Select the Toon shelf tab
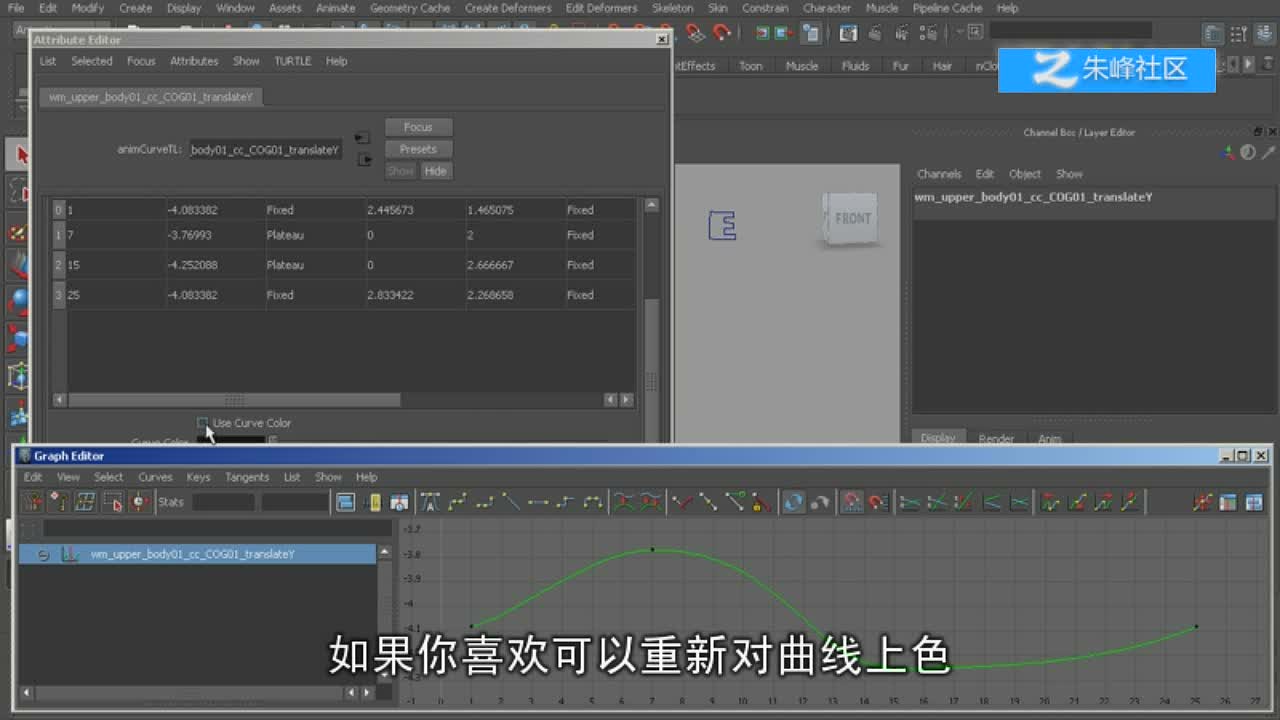The width and height of the screenshot is (1280, 720). pos(750,66)
